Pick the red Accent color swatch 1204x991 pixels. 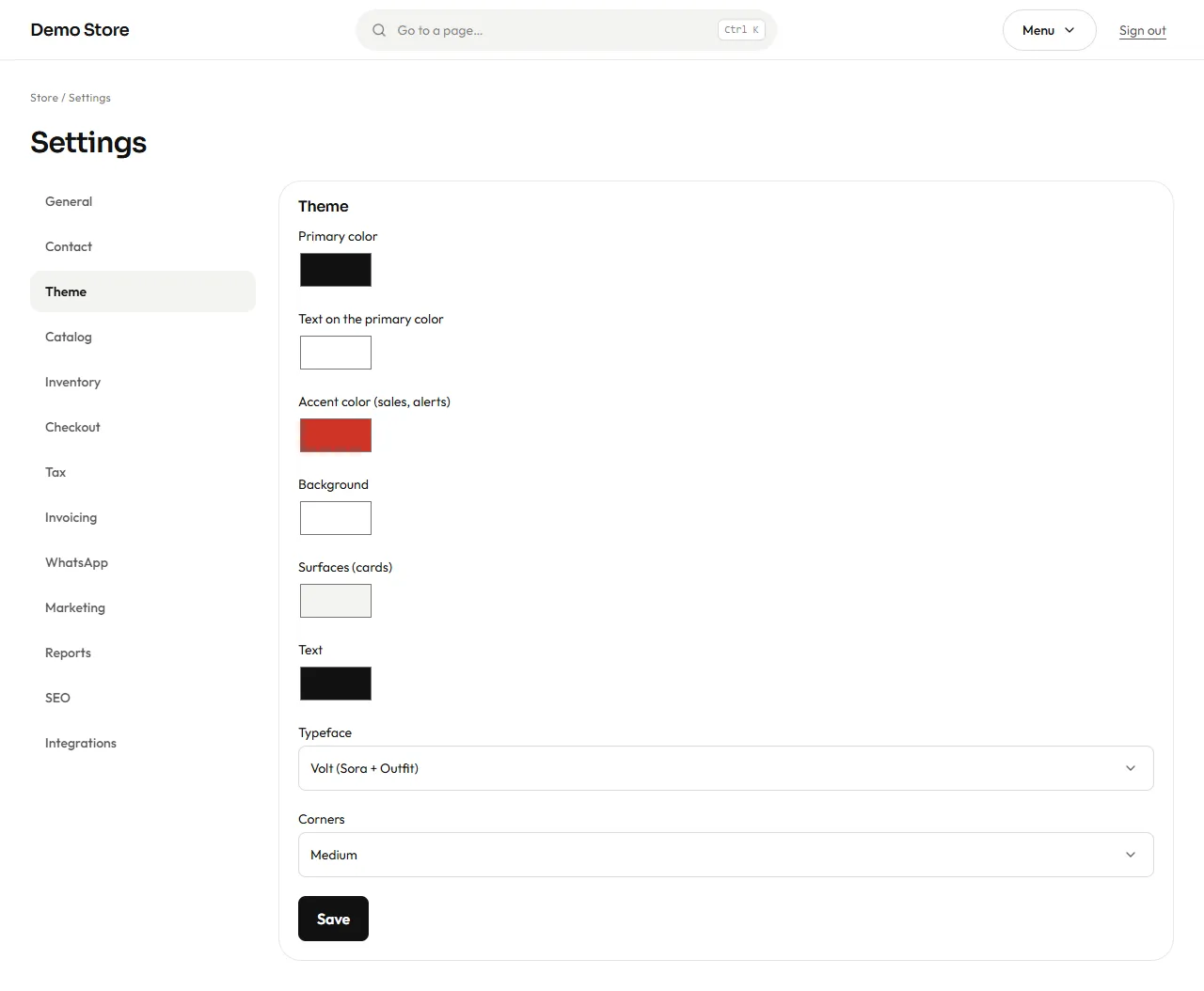click(x=336, y=435)
